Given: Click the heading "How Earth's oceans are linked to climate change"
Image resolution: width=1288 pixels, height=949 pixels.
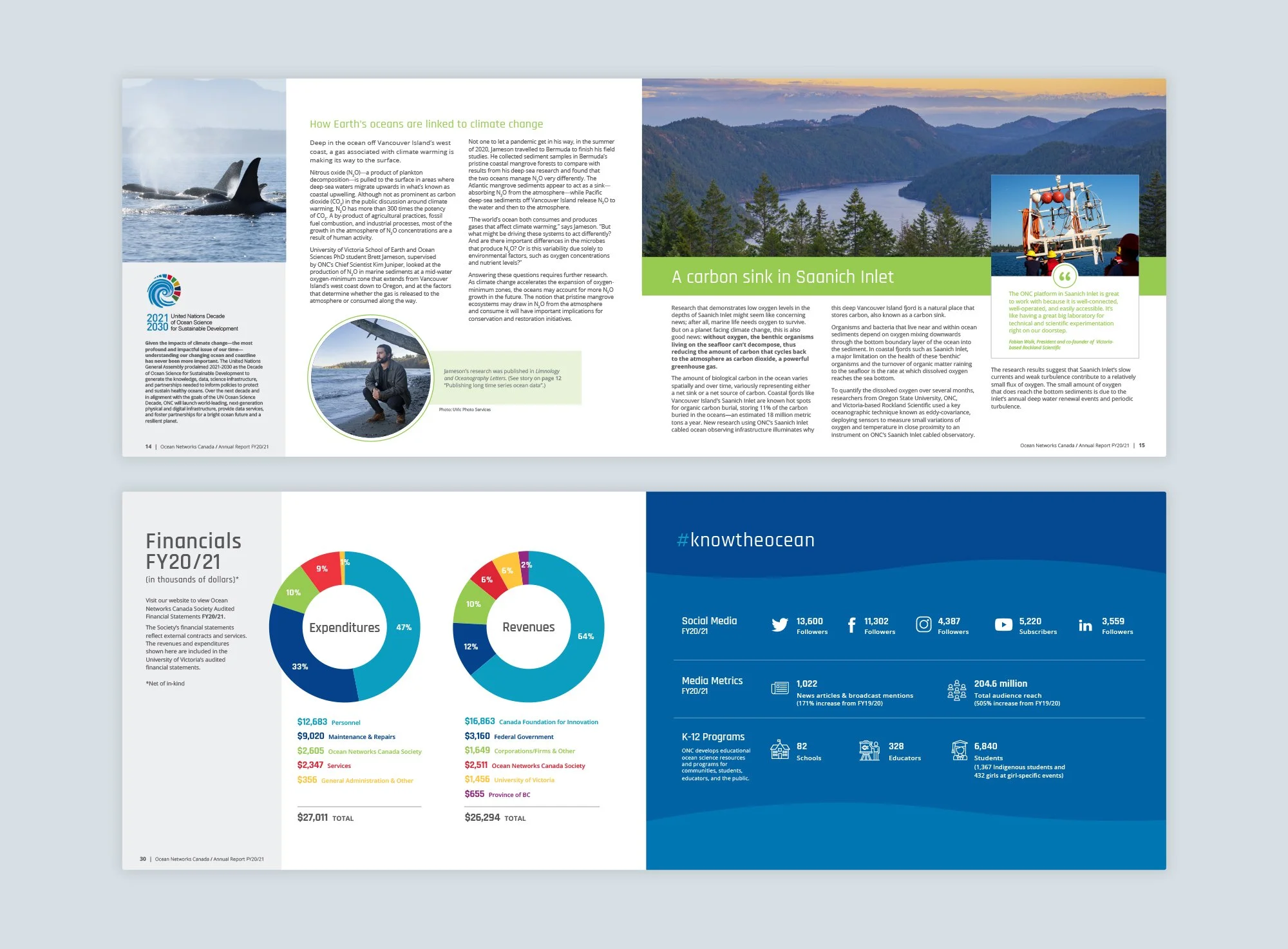Looking at the screenshot, I should point(426,124).
